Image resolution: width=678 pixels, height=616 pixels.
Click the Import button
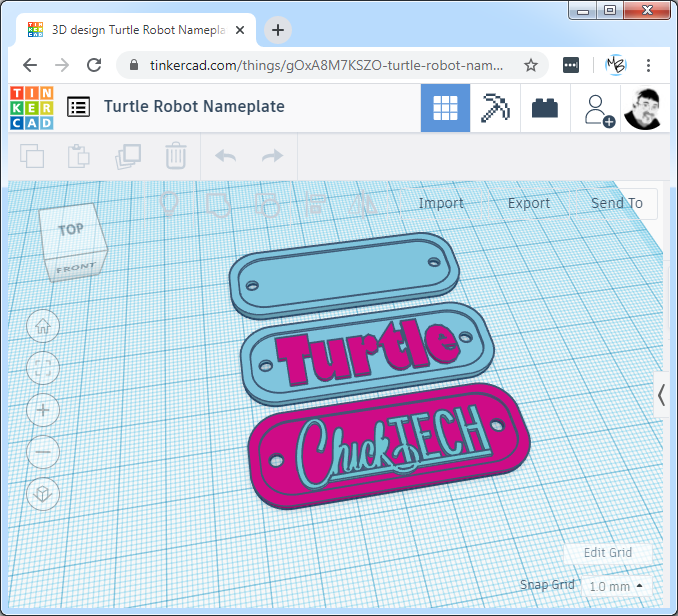[441, 203]
